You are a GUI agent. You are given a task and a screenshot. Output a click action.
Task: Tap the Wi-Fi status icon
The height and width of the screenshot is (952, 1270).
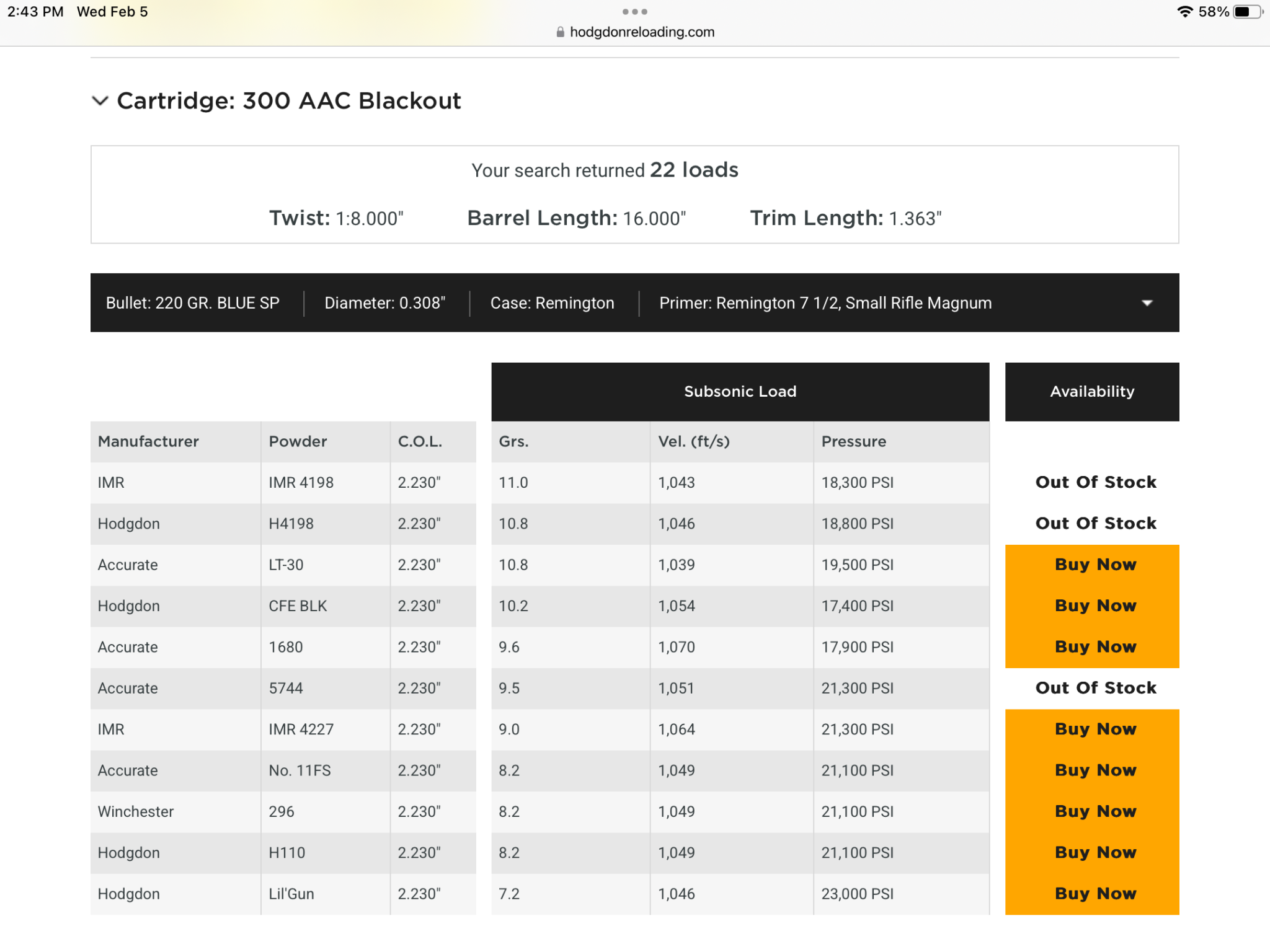tap(1184, 12)
